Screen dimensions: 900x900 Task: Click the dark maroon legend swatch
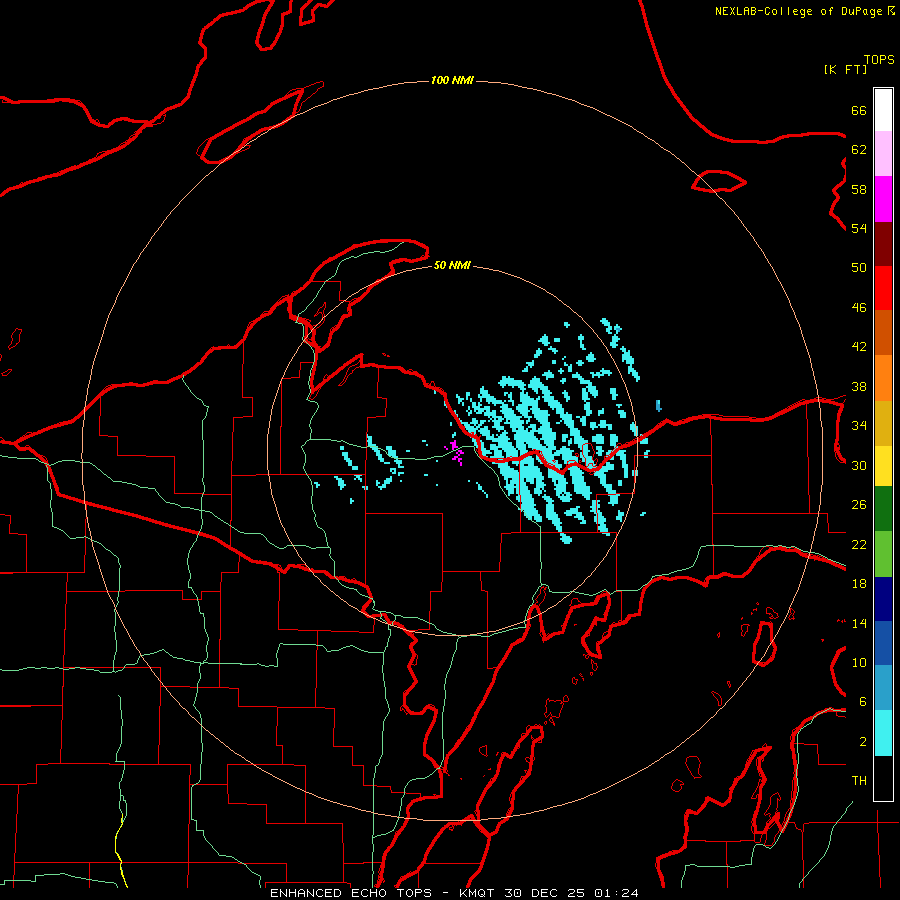point(883,244)
